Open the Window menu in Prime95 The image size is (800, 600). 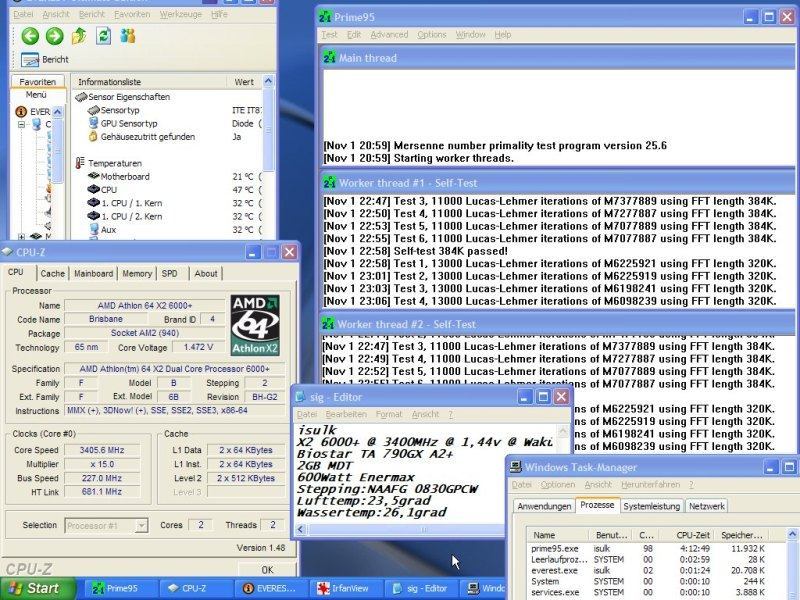click(x=470, y=35)
